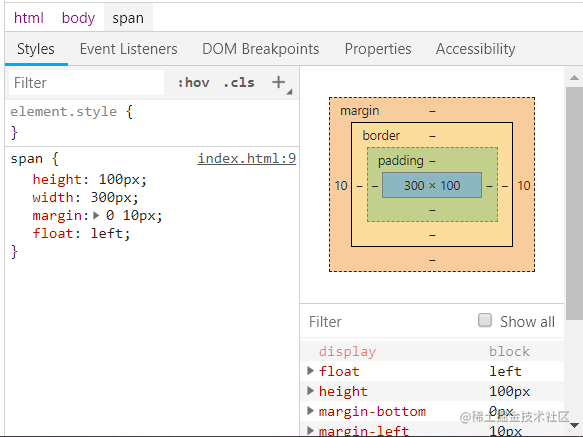
Task: Click the scrollbar down arrow
Action: 574,425
